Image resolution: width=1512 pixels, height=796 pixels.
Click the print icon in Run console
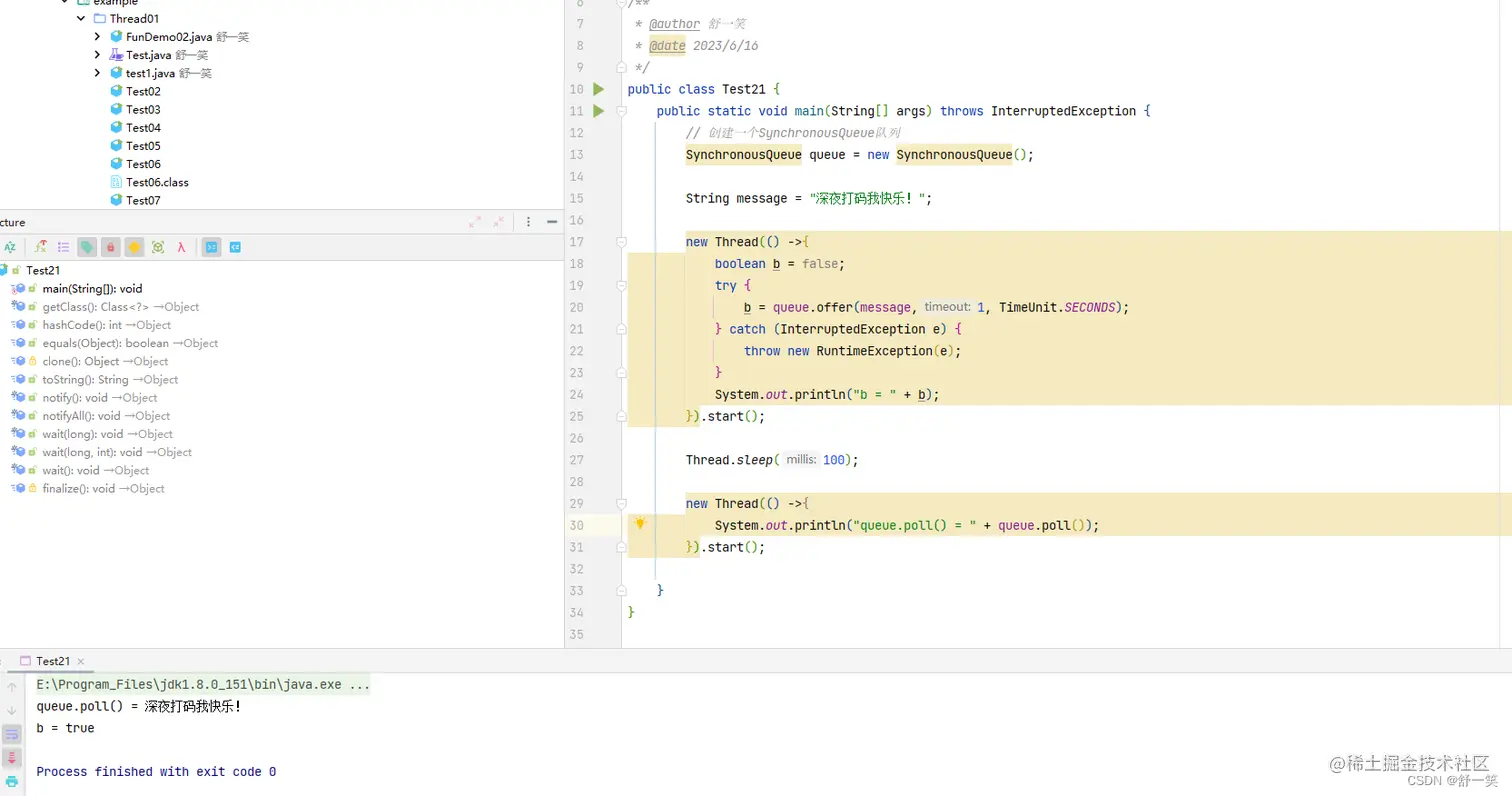pyautogui.click(x=12, y=781)
